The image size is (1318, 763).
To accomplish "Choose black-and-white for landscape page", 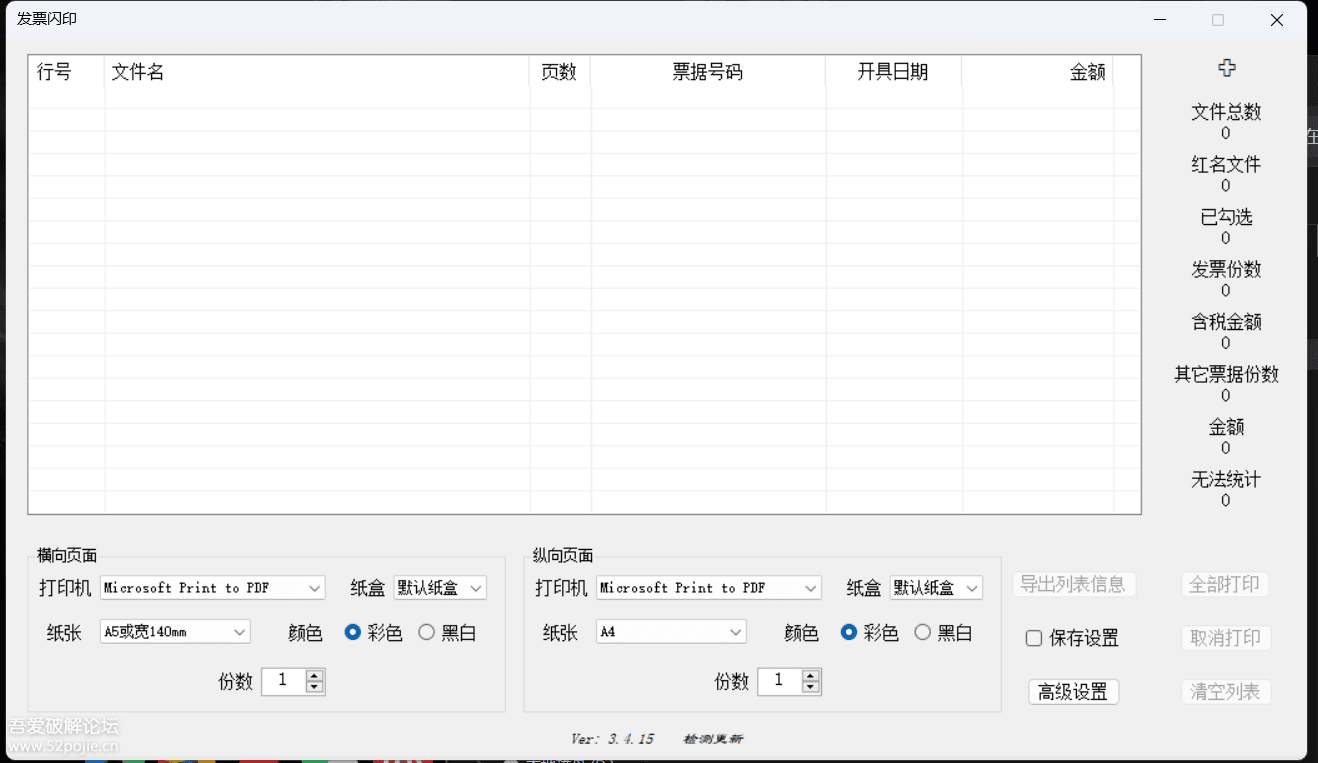I will (x=427, y=633).
